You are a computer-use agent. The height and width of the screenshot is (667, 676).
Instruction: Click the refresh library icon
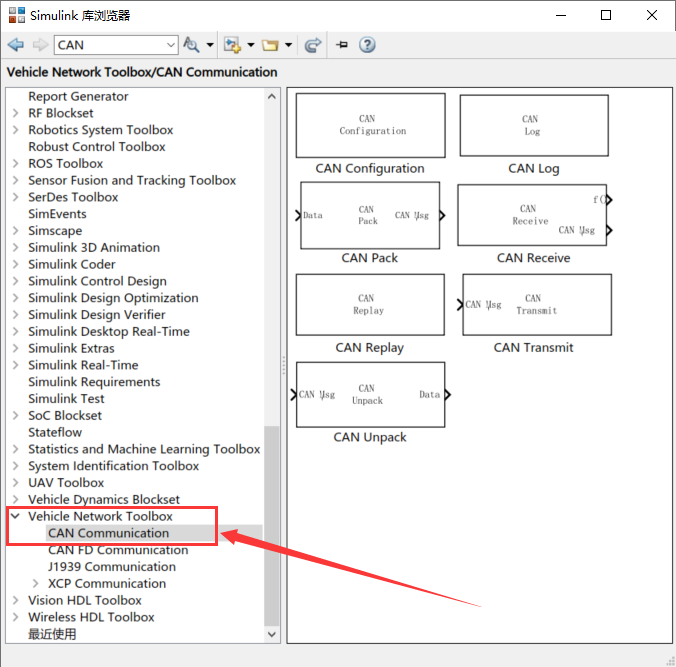coord(313,45)
